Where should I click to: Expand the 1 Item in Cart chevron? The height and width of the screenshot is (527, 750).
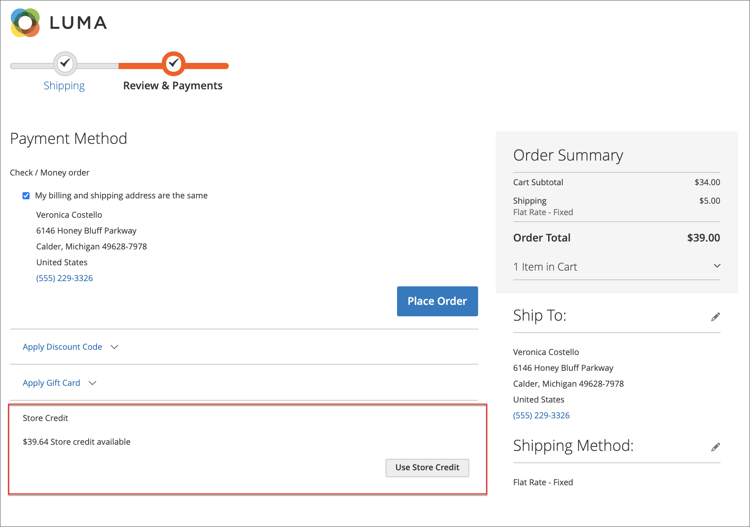(716, 267)
